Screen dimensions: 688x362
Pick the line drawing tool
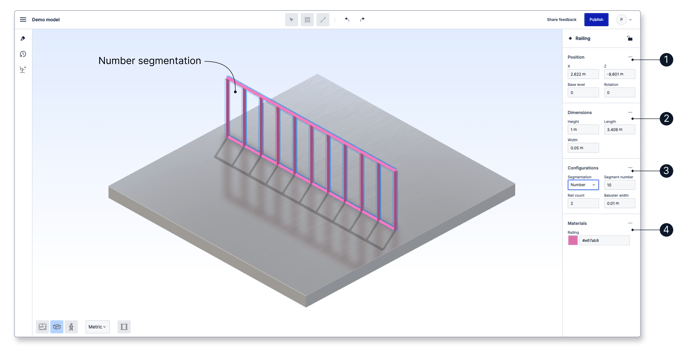(323, 20)
